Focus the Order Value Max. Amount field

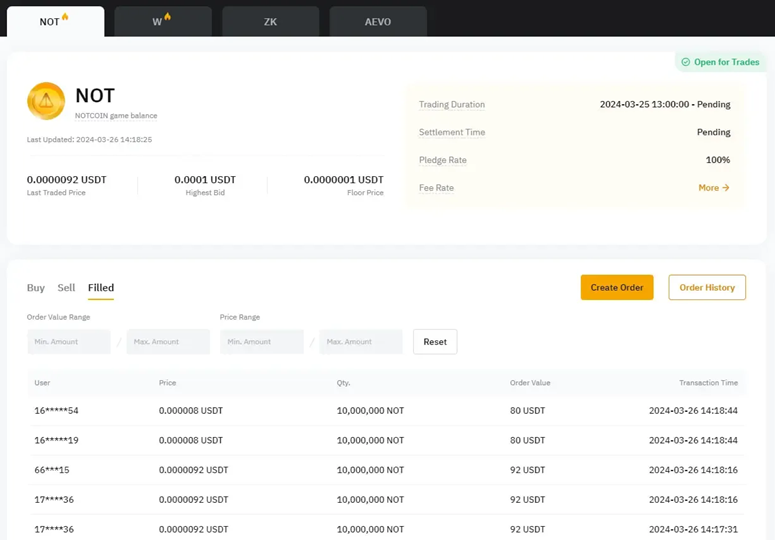(x=168, y=342)
